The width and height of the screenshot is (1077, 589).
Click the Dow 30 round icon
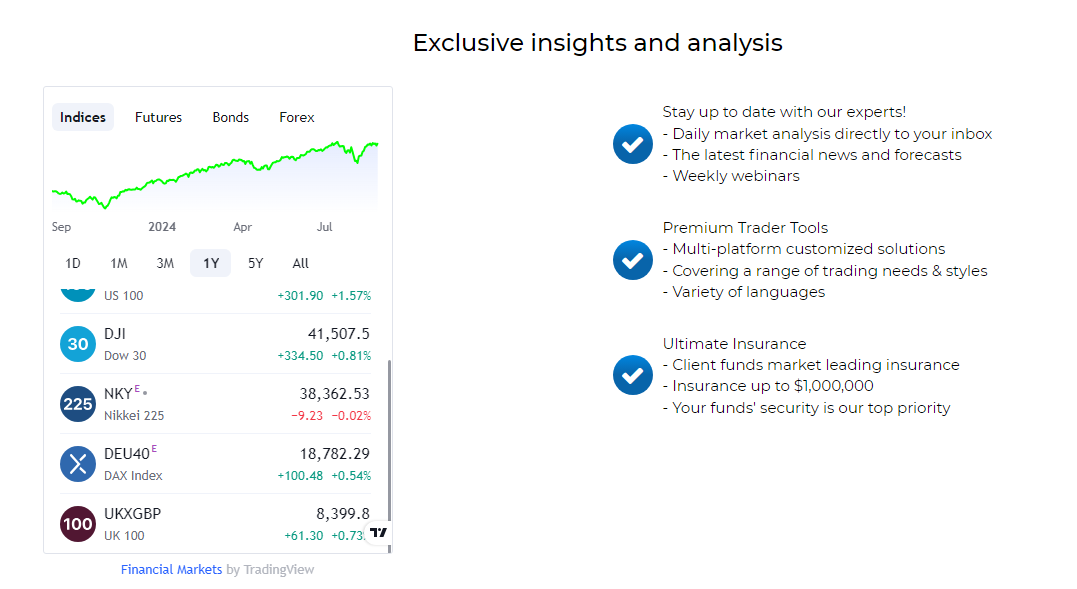point(78,344)
